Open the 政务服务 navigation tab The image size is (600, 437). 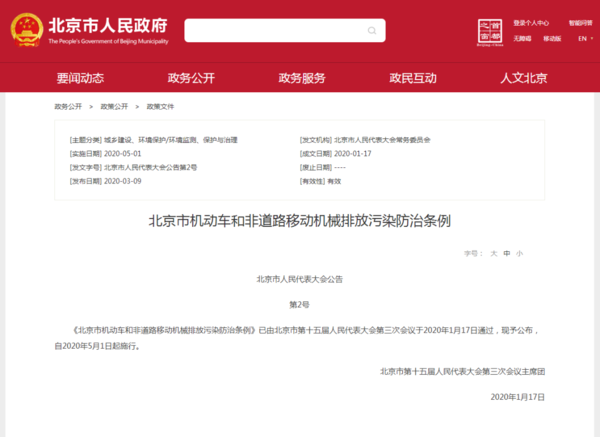302,78
